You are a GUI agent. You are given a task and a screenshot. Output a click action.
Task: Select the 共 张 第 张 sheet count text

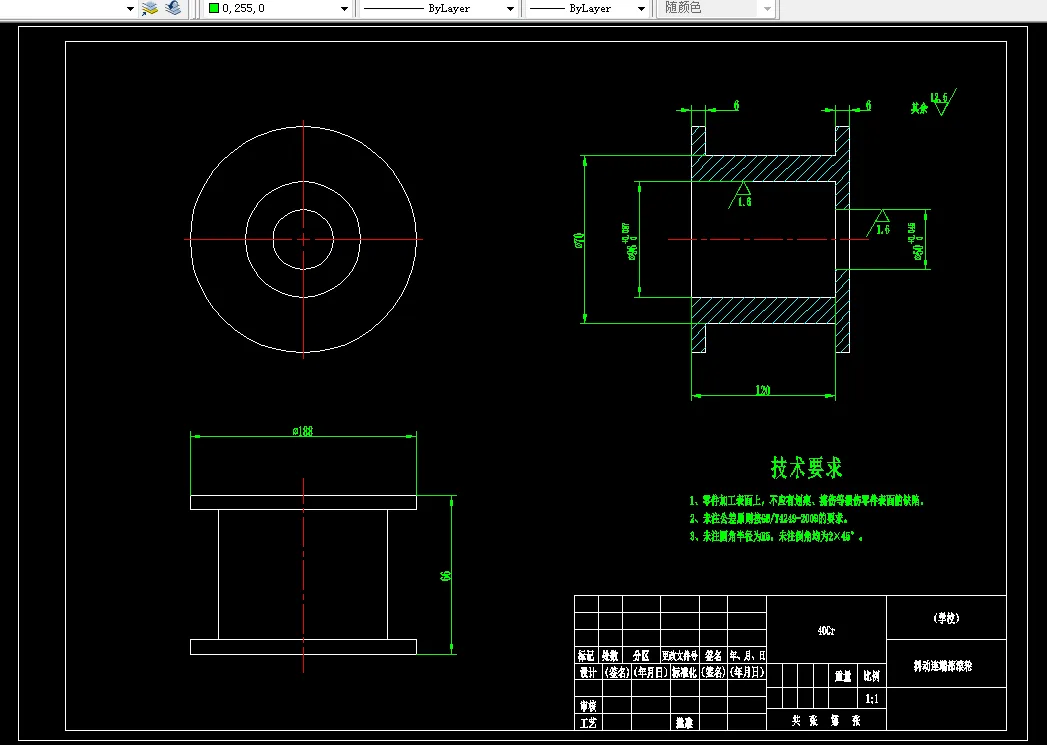pos(826,720)
